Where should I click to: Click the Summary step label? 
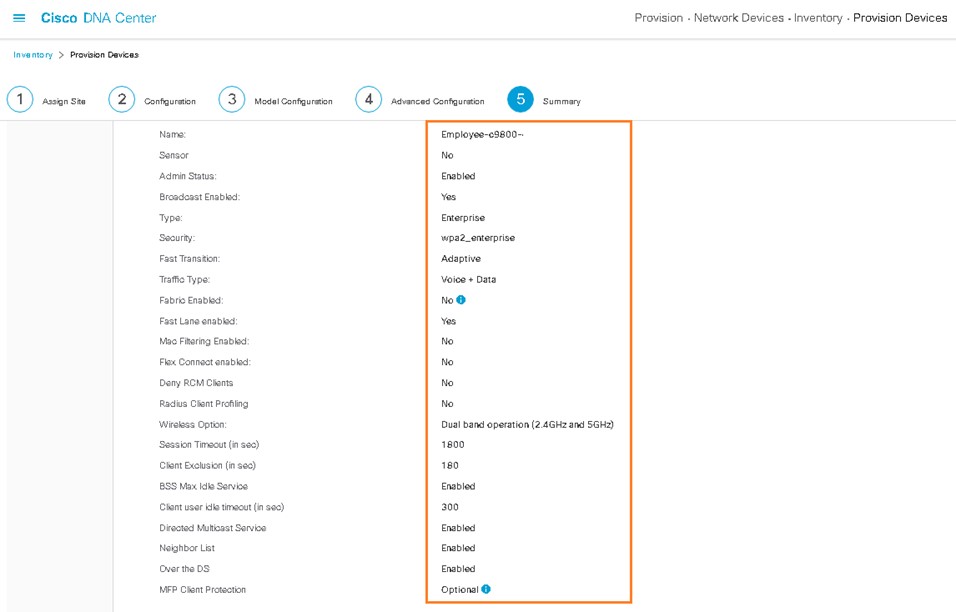[562, 101]
